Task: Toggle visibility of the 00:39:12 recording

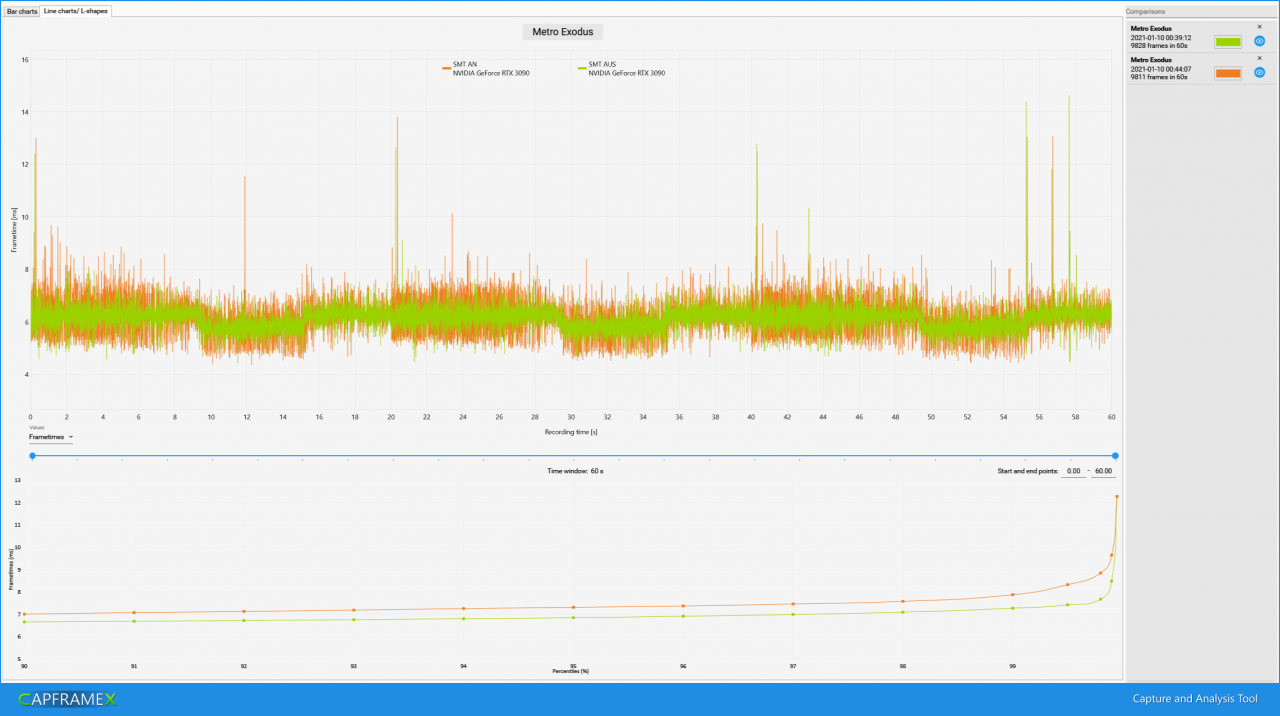Action: [1260, 41]
